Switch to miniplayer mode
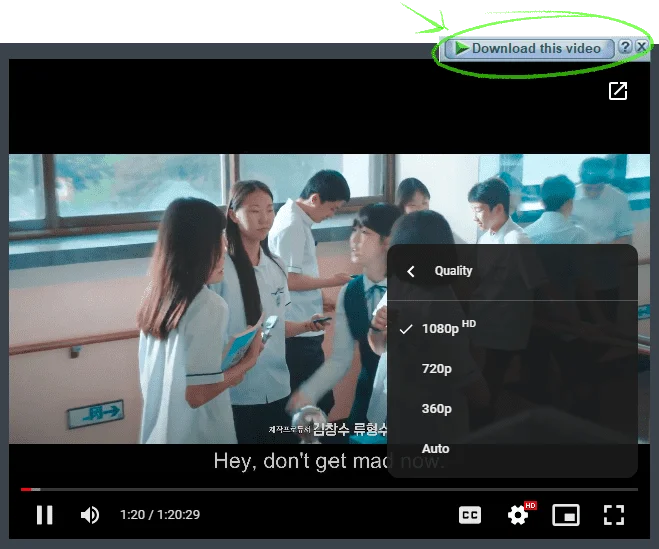This screenshot has width=659, height=549. coord(566,515)
